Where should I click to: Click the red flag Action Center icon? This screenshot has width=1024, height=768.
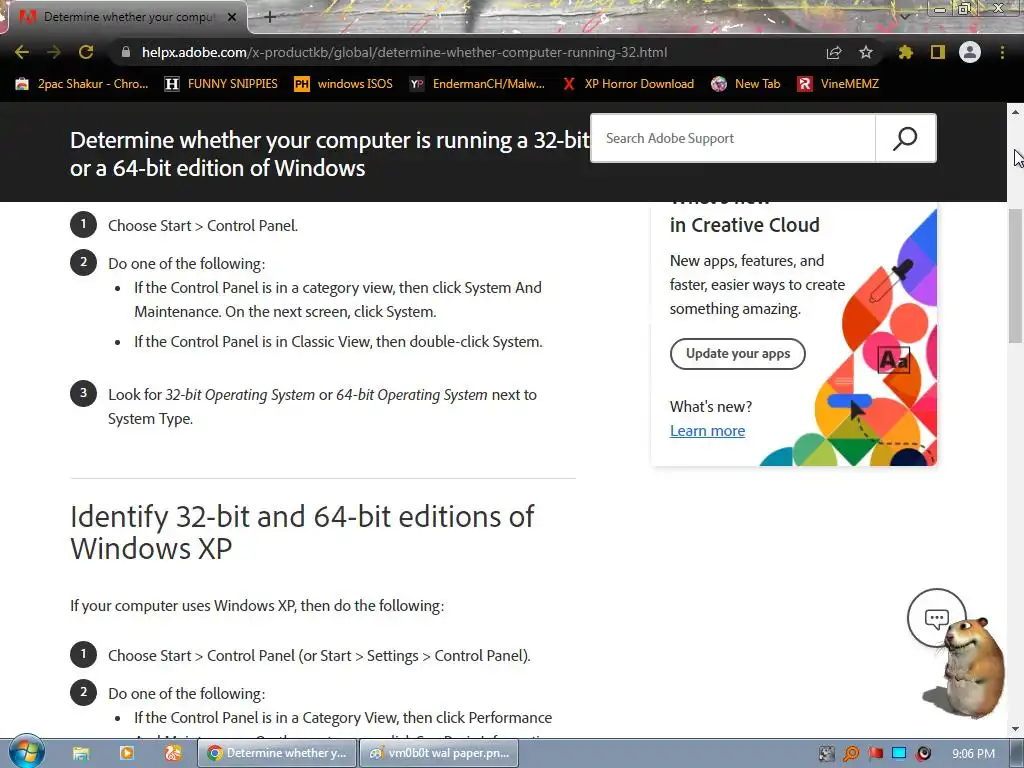[876, 754]
